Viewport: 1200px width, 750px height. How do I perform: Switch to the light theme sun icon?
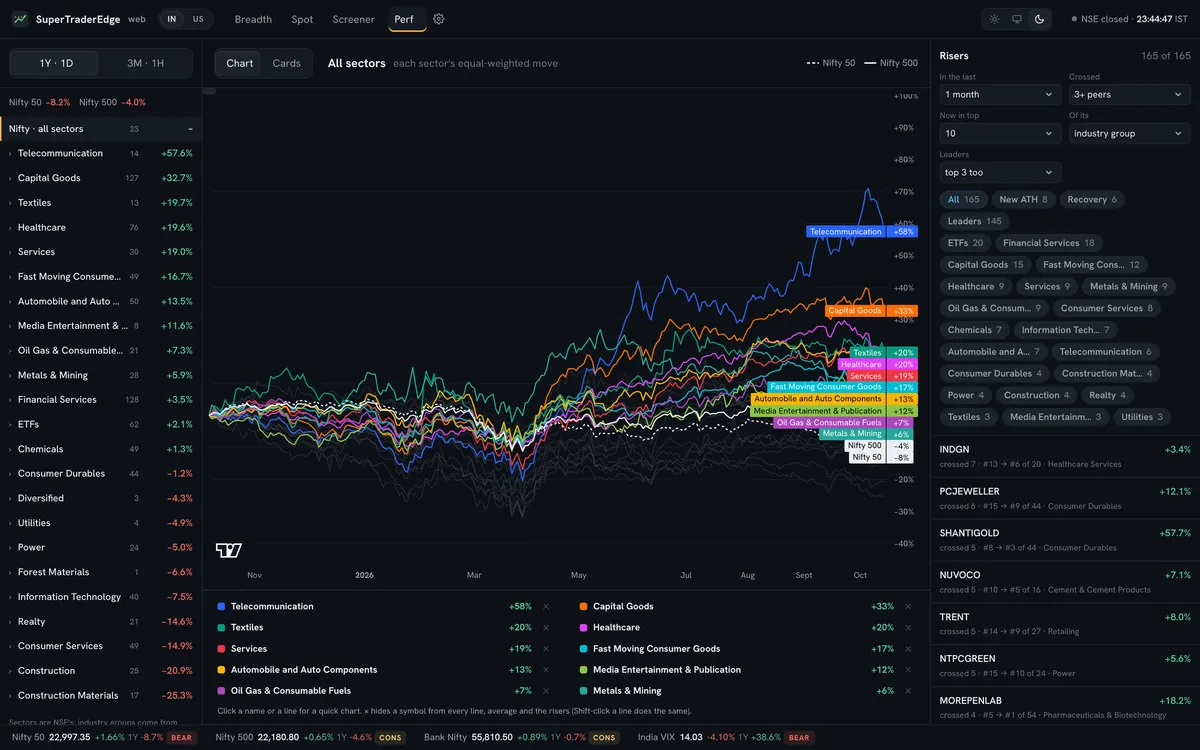[994, 19]
